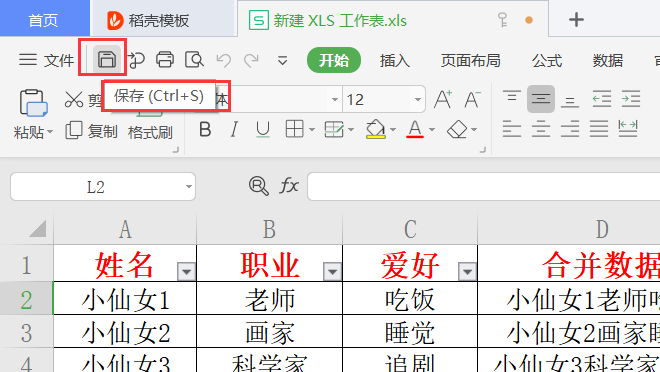Expand the eraser clear dropdown arrow
660x372 pixels.
pos(474,130)
